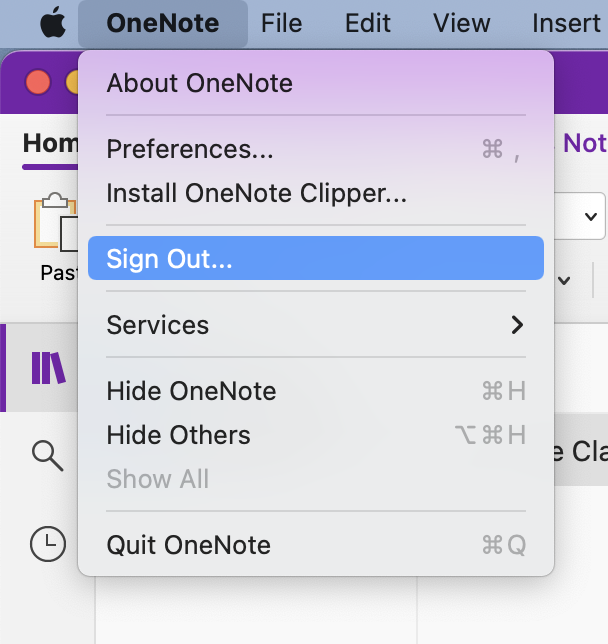
Task: Click the search magnifier icon
Action: pyautogui.click(x=47, y=456)
